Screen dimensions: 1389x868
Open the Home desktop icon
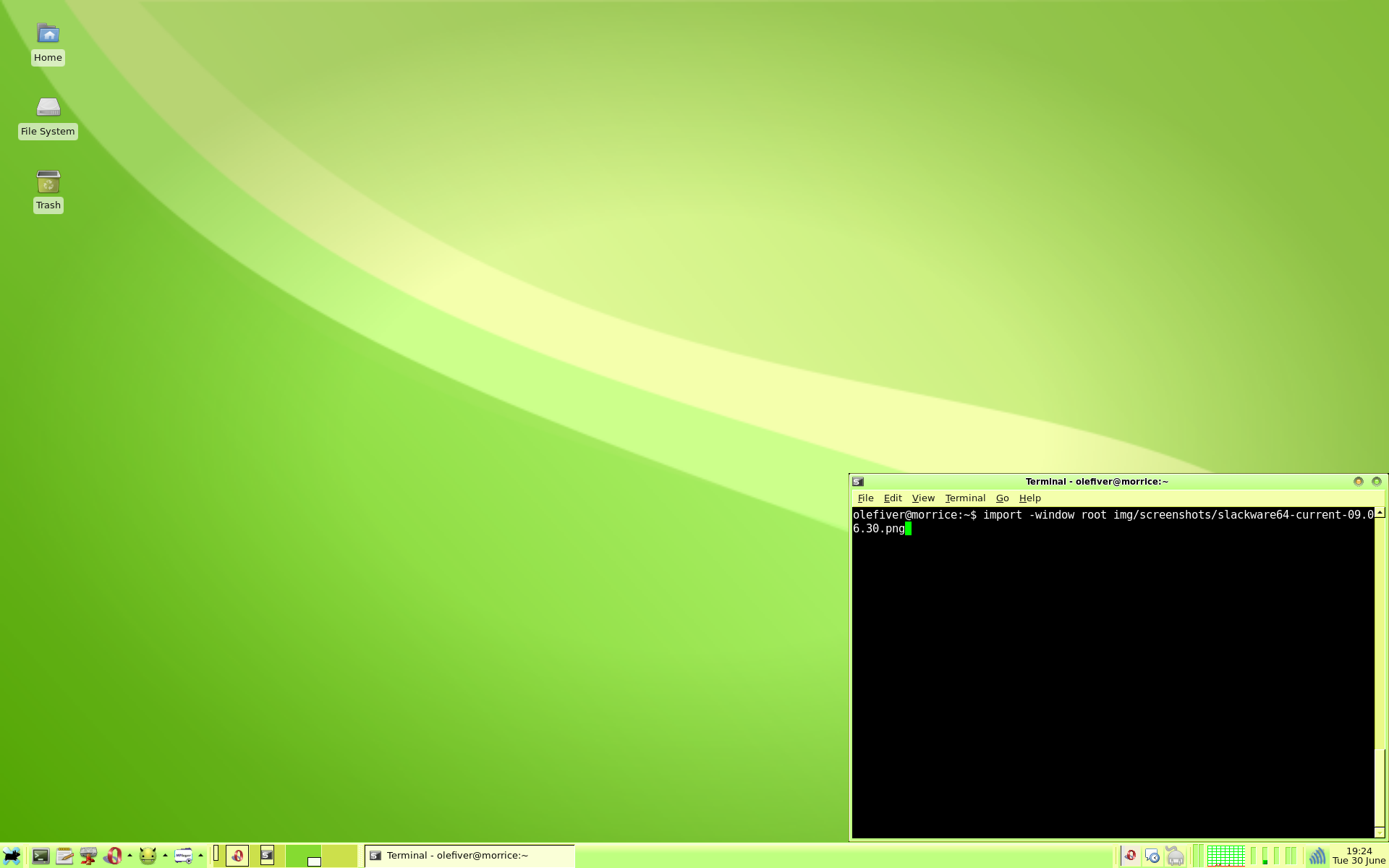48,34
